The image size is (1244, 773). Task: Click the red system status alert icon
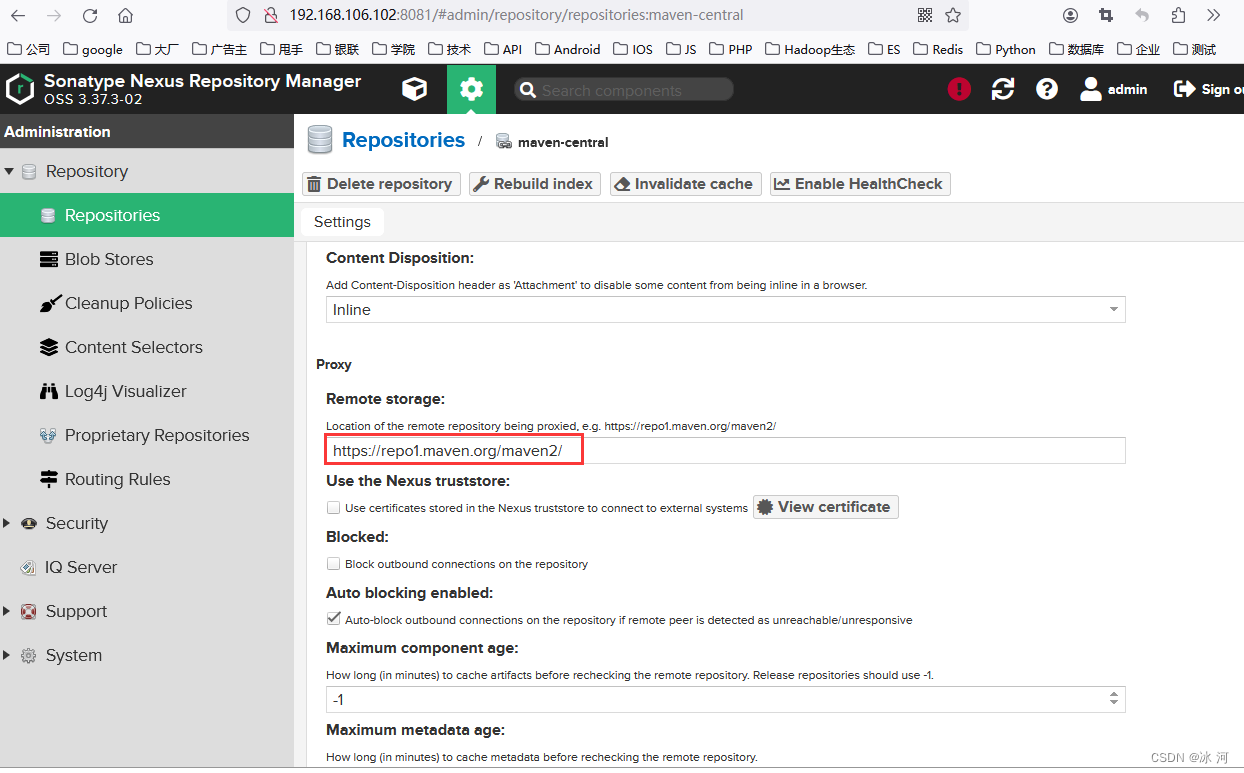(959, 90)
